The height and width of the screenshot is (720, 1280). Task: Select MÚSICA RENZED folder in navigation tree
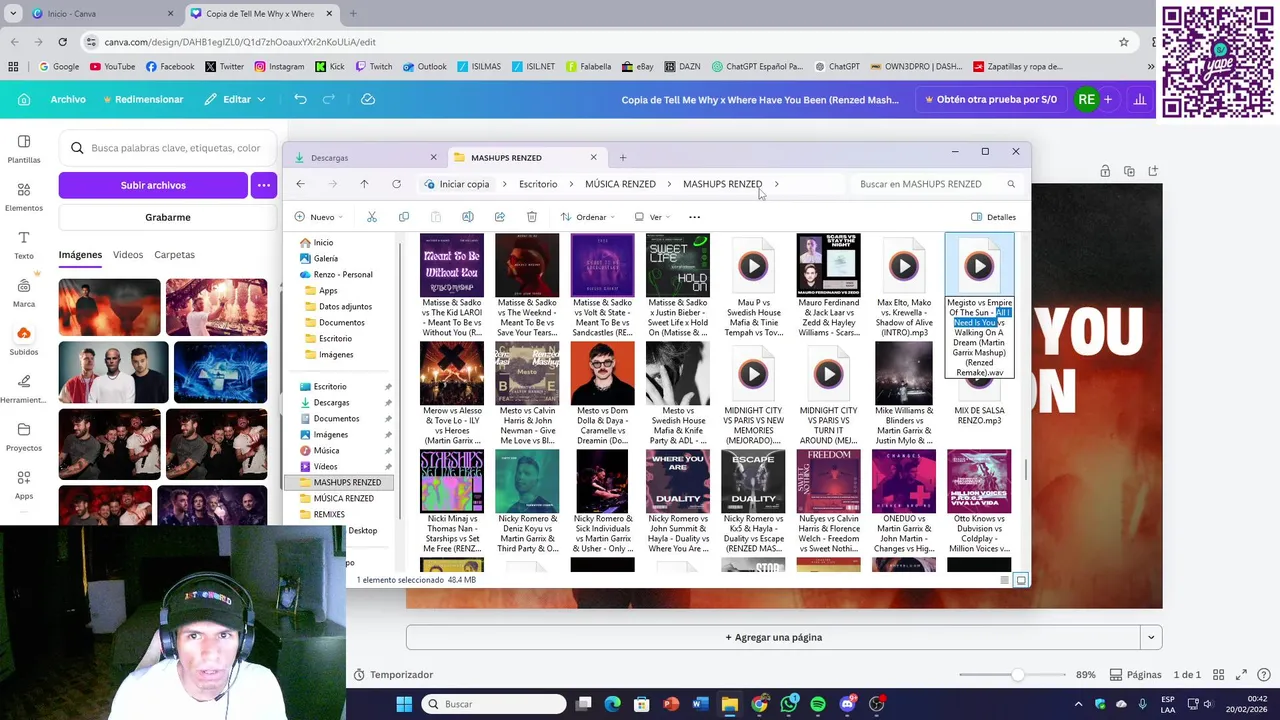tap(343, 498)
